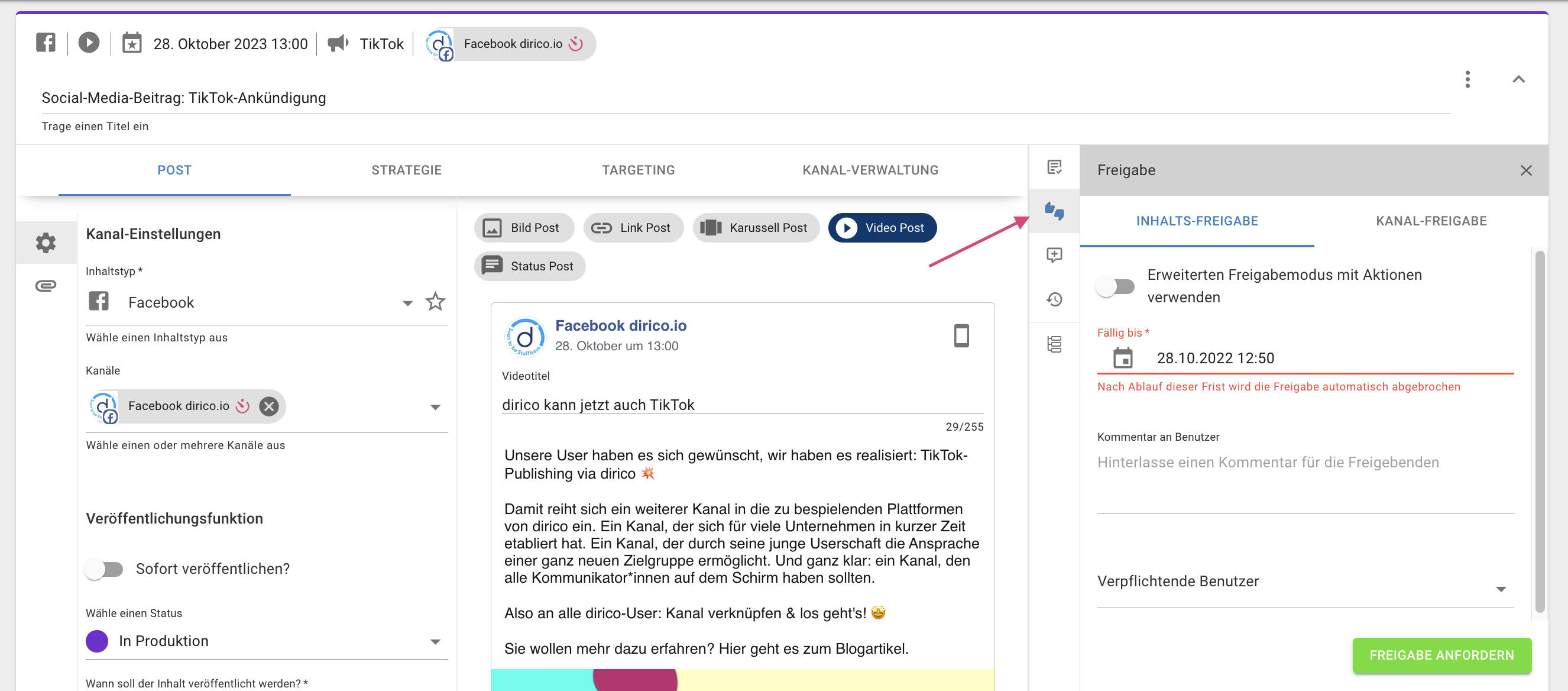Click FREIGABE ANFORDERN button
1568x691 pixels.
pos(1441,656)
